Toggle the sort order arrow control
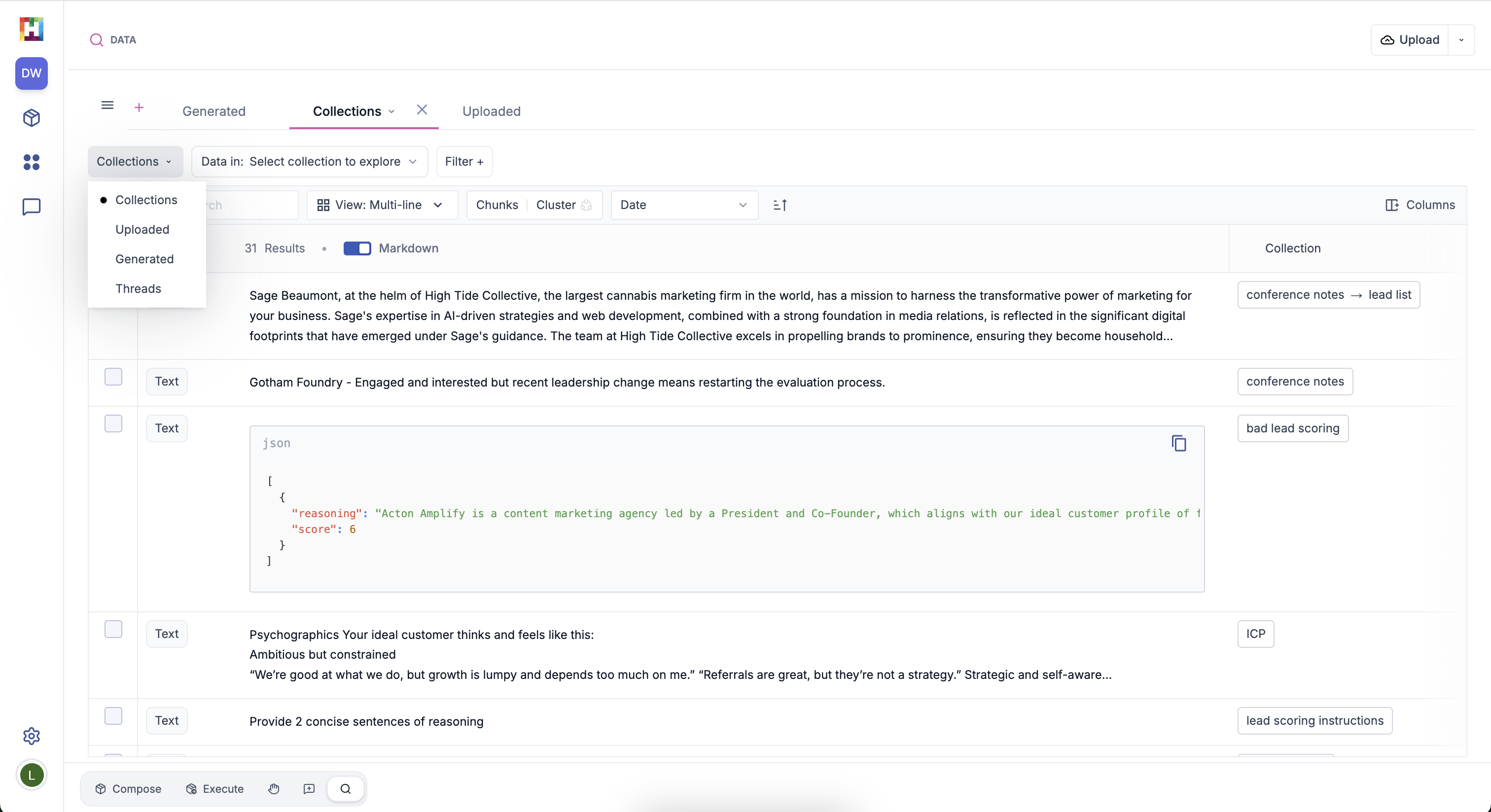This screenshot has height=812, width=1491. (780, 205)
